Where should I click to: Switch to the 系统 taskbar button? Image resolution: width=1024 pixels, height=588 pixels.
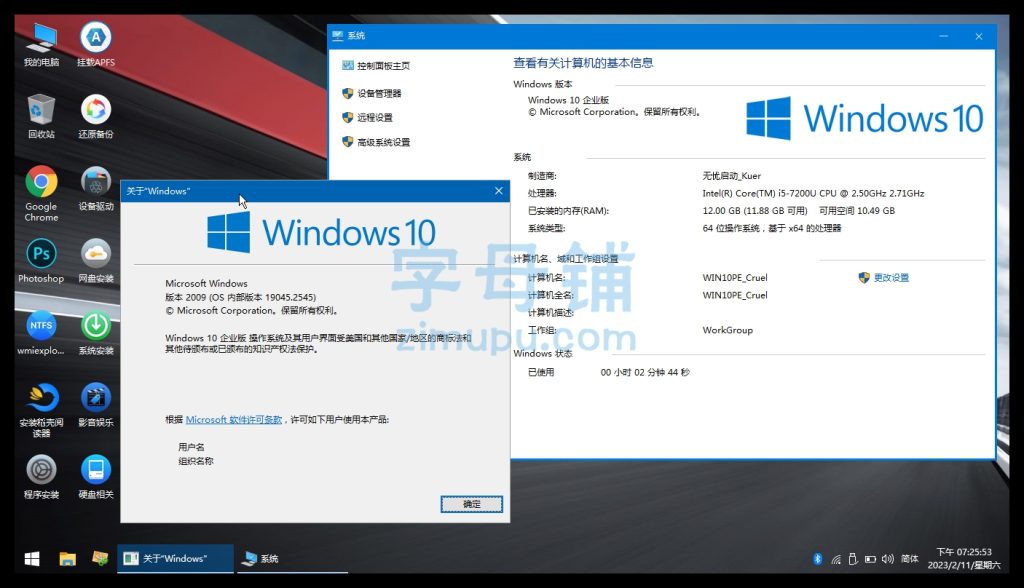pyautogui.click(x=292, y=559)
